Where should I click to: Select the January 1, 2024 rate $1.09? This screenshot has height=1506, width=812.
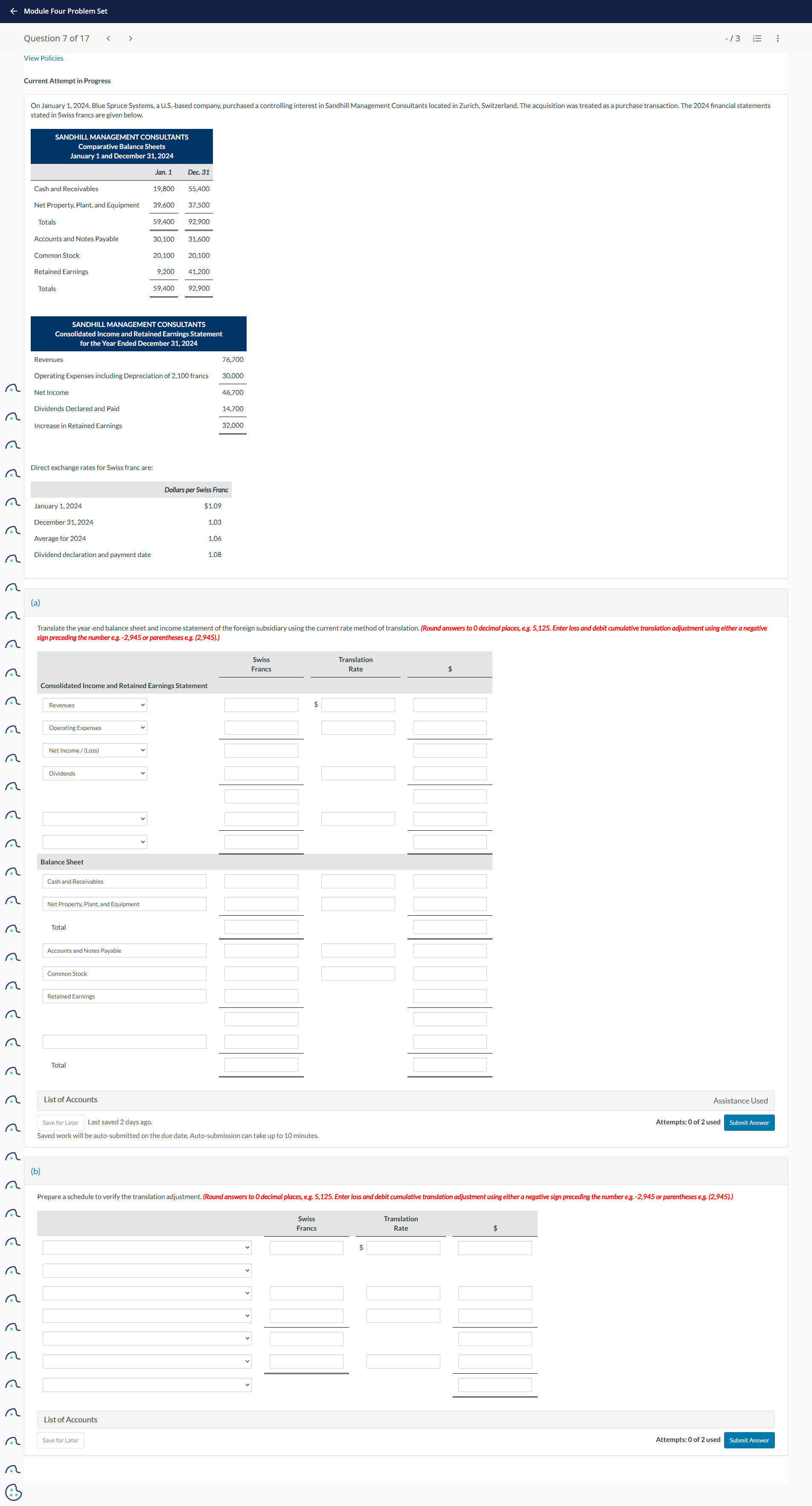click(x=213, y=506)
